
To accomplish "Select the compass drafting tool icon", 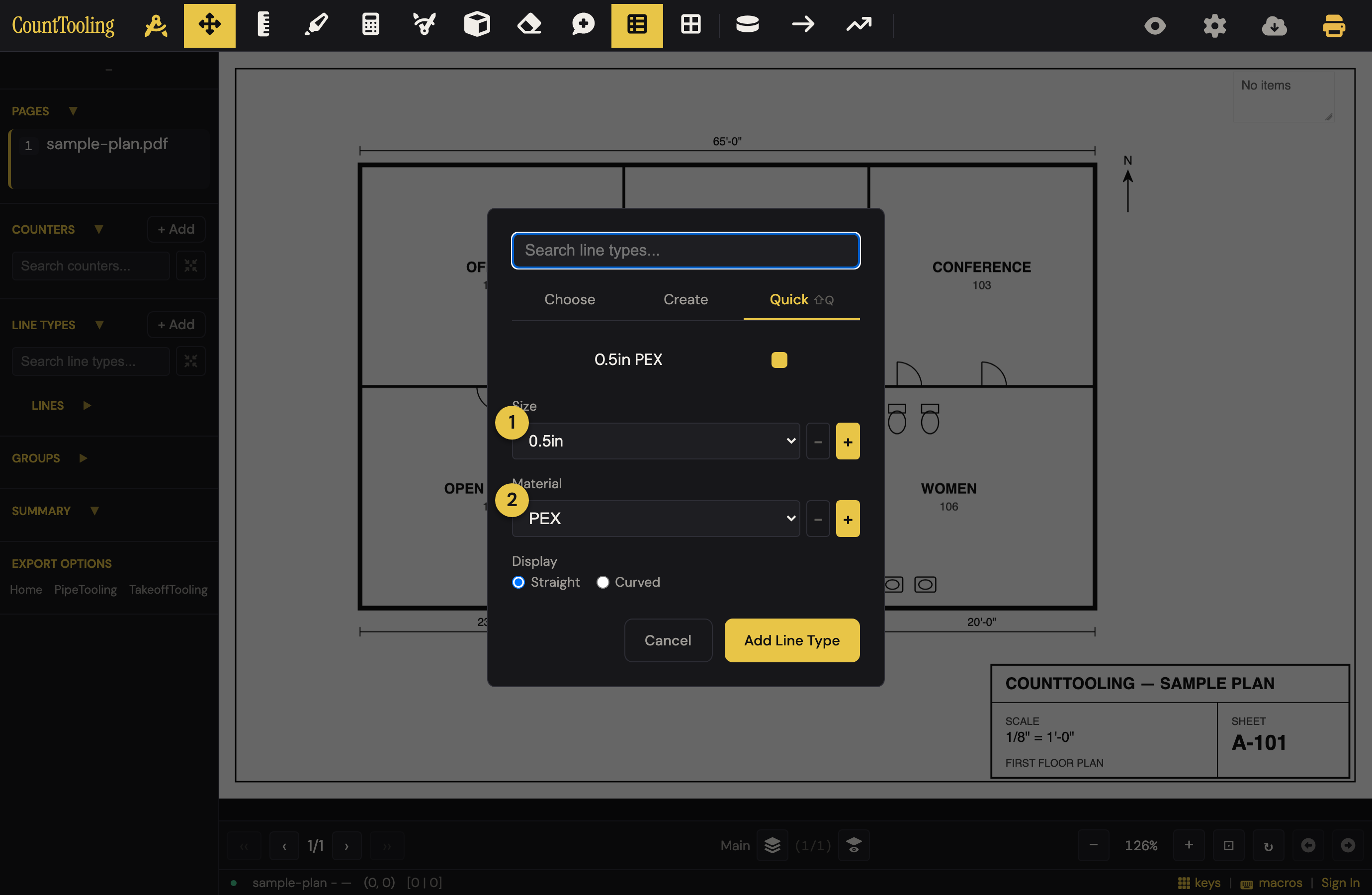I will (156, 25).
